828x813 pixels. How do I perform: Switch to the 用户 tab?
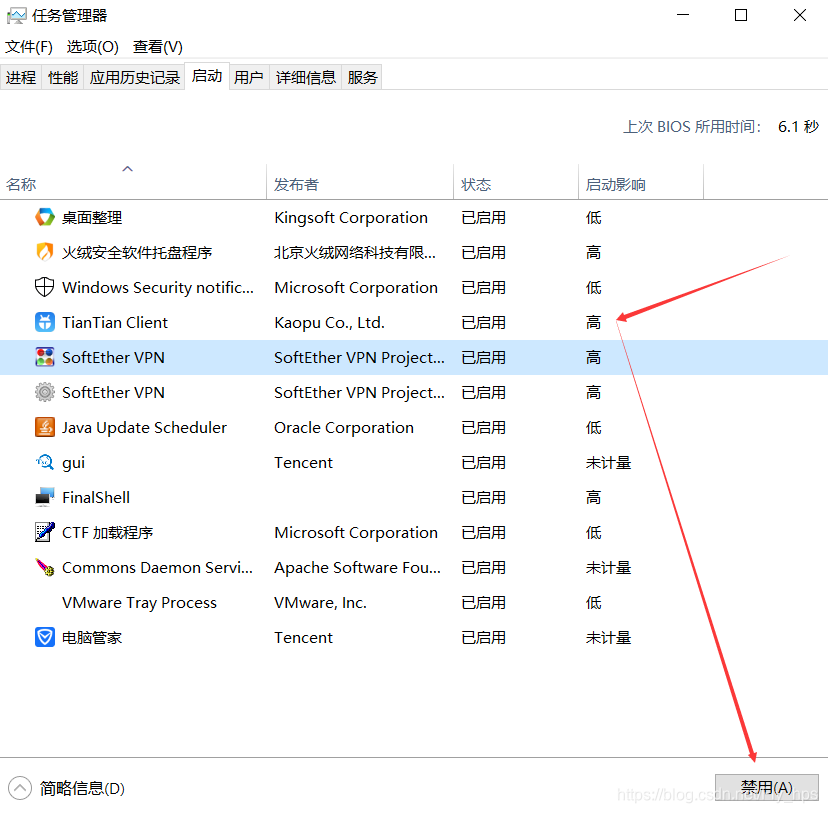point(249,78)
